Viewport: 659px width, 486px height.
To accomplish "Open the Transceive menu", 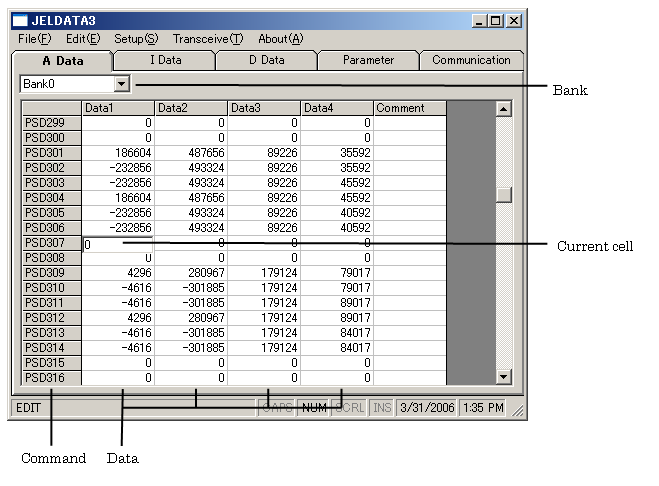I will point(207,39).
